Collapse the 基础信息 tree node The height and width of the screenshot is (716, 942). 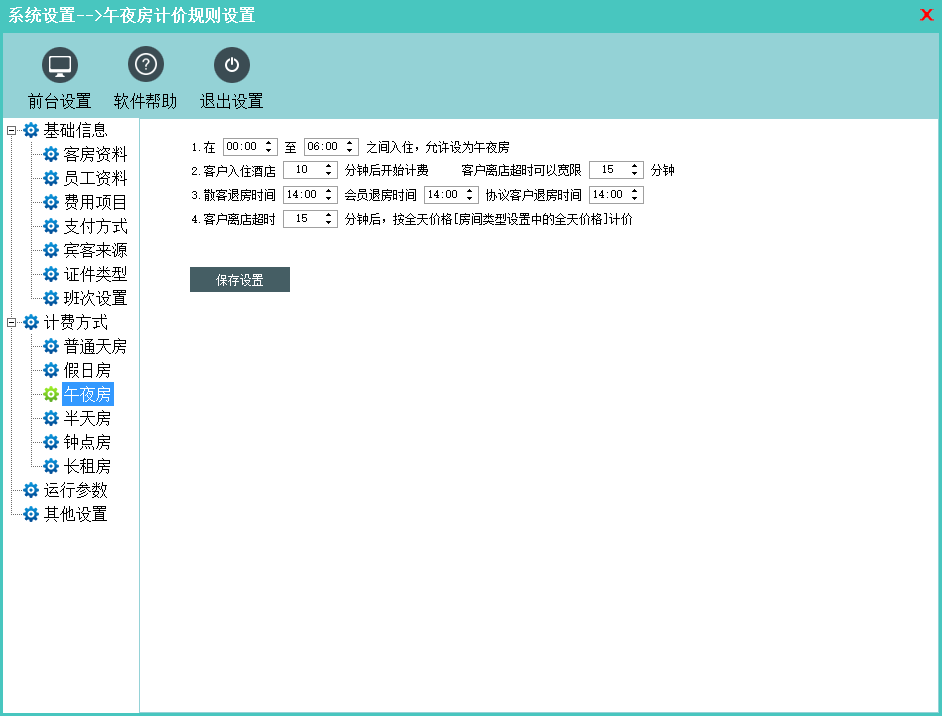click(12, 130)
